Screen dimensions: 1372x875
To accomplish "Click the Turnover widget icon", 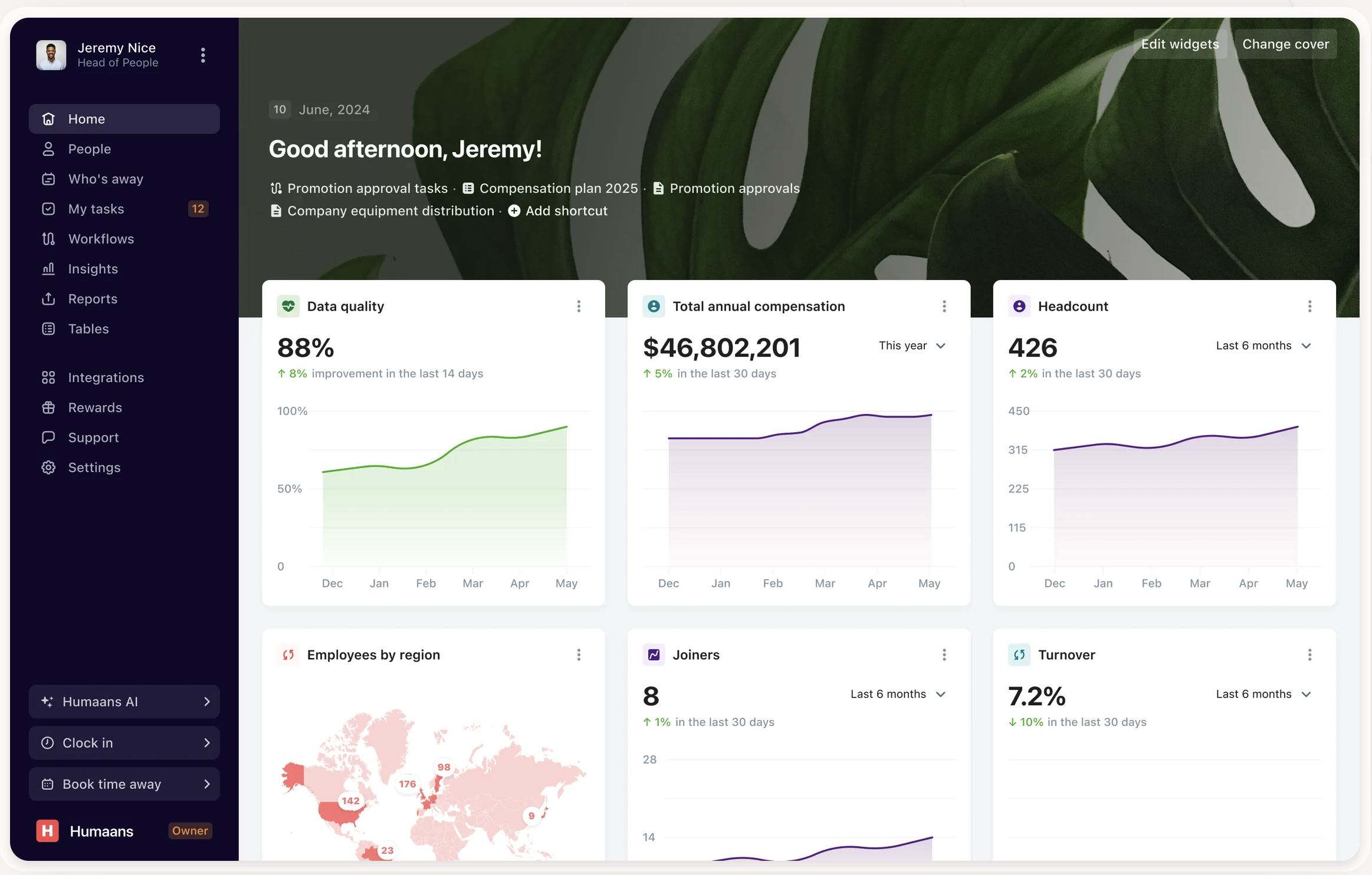I will point(1019,654).
